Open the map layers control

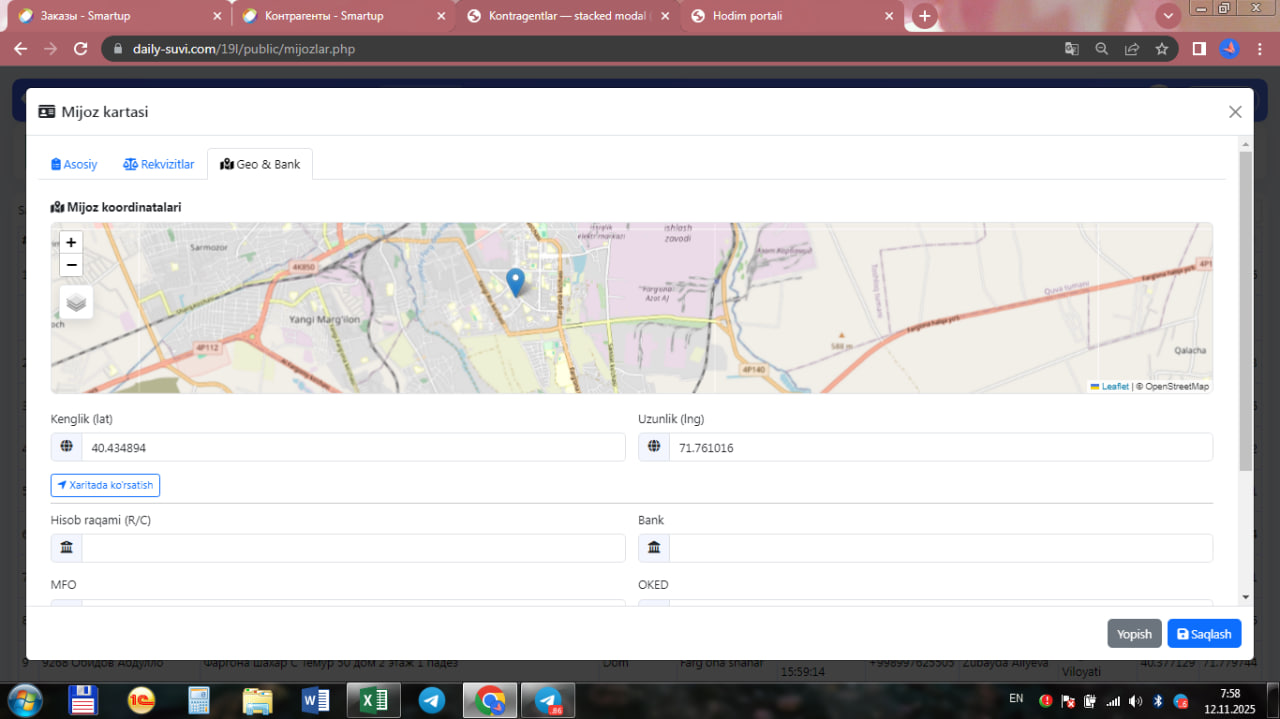[77, 302]
